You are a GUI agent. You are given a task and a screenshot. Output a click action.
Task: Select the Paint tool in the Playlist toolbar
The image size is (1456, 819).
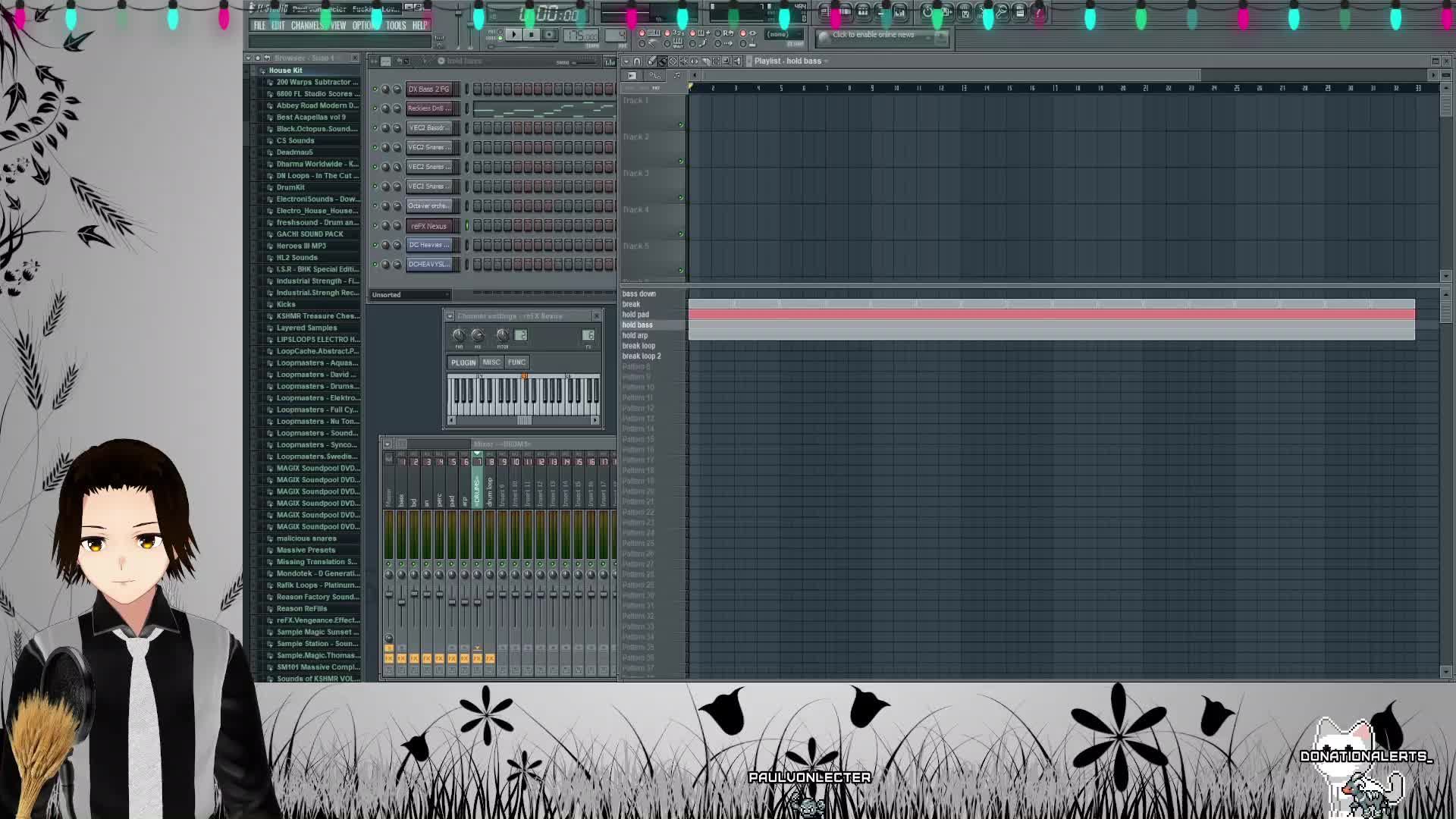tap(662, 62)
